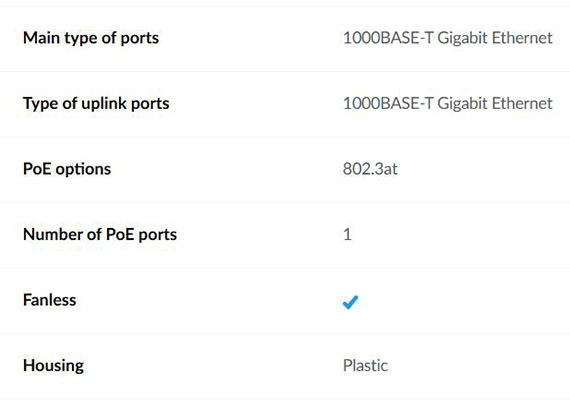
Task: Click the "PoE options" label
Action: (67, 169)
